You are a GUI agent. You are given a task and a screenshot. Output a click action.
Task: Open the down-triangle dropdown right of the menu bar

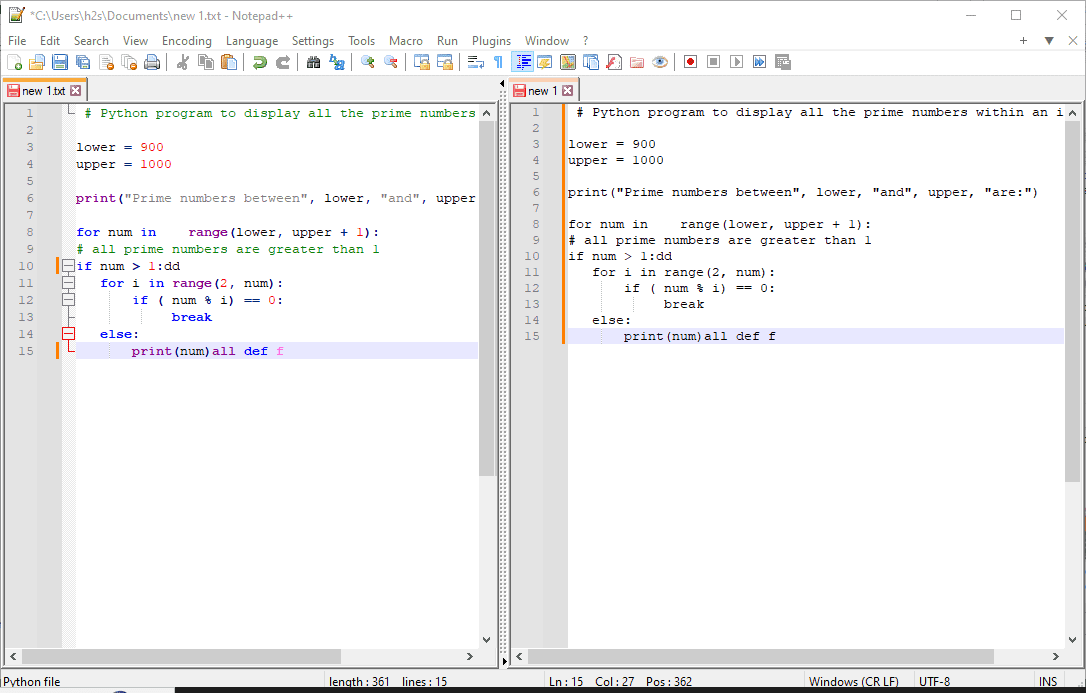(x=1049, y=41)
